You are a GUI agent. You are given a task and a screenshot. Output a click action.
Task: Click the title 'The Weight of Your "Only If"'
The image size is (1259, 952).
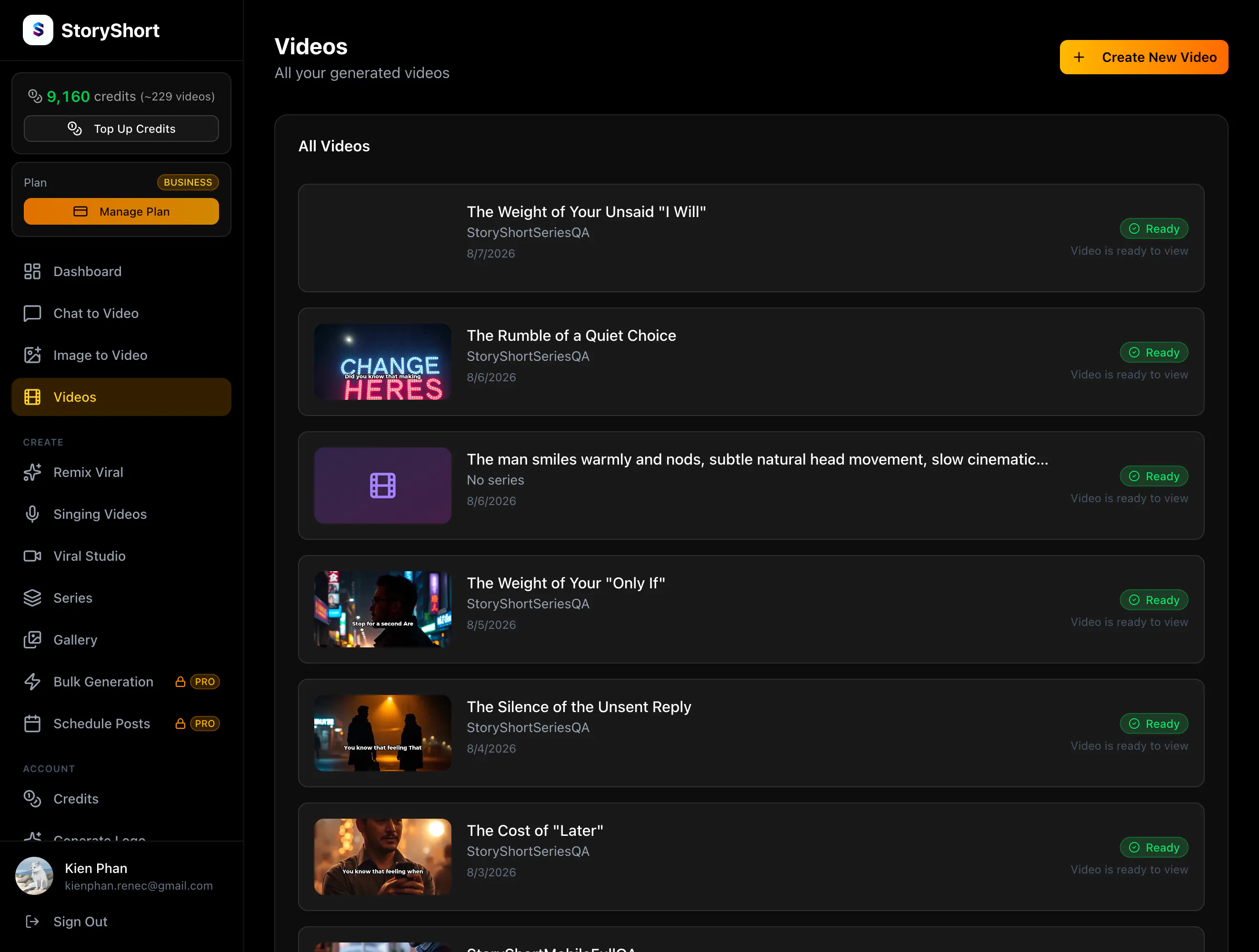[566, 583]
